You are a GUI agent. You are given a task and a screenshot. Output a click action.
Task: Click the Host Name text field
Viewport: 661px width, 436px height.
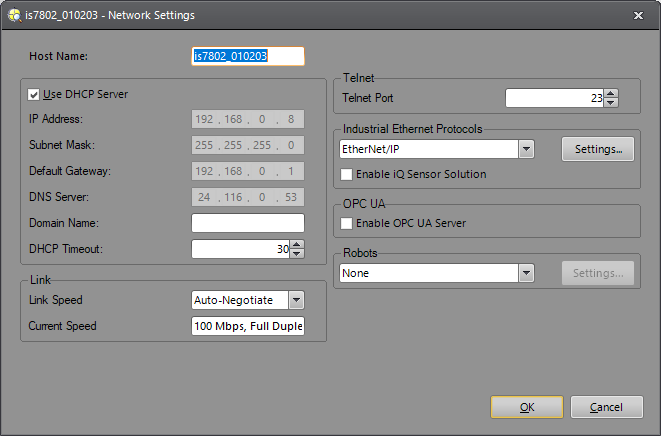point(247,56)
